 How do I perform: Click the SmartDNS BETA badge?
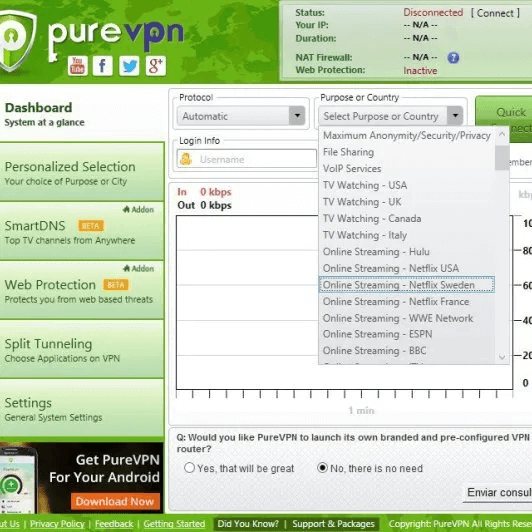coord(91,226)
